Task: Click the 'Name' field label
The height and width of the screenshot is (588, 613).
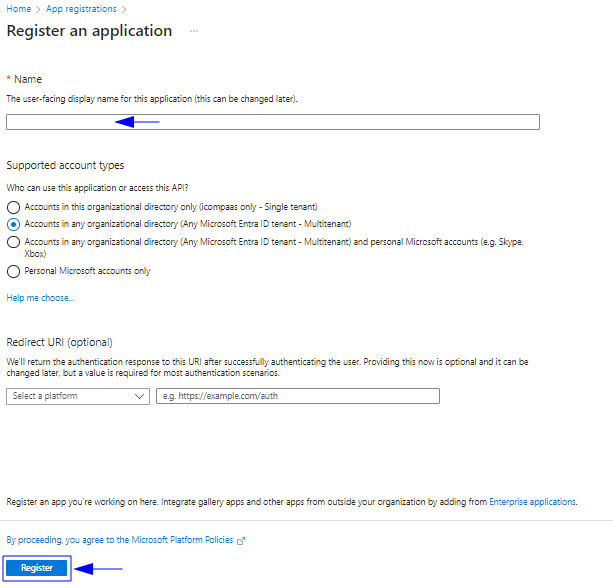Action: click(x=28, y=79)
